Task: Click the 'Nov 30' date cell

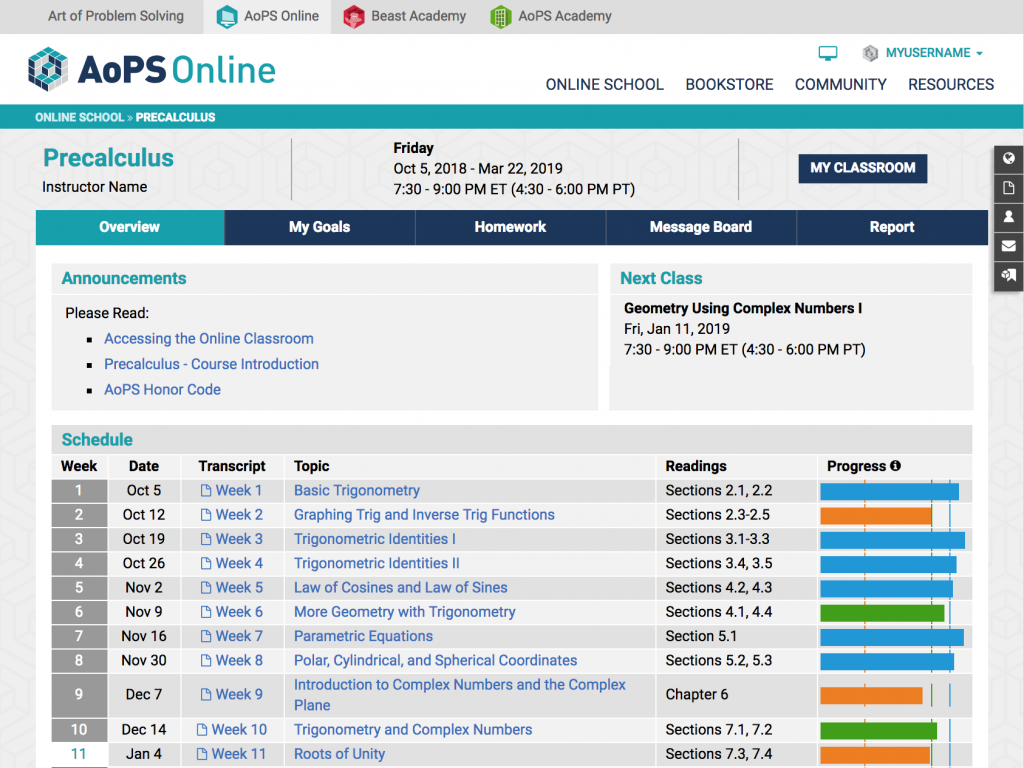Action: pos(144,660)
